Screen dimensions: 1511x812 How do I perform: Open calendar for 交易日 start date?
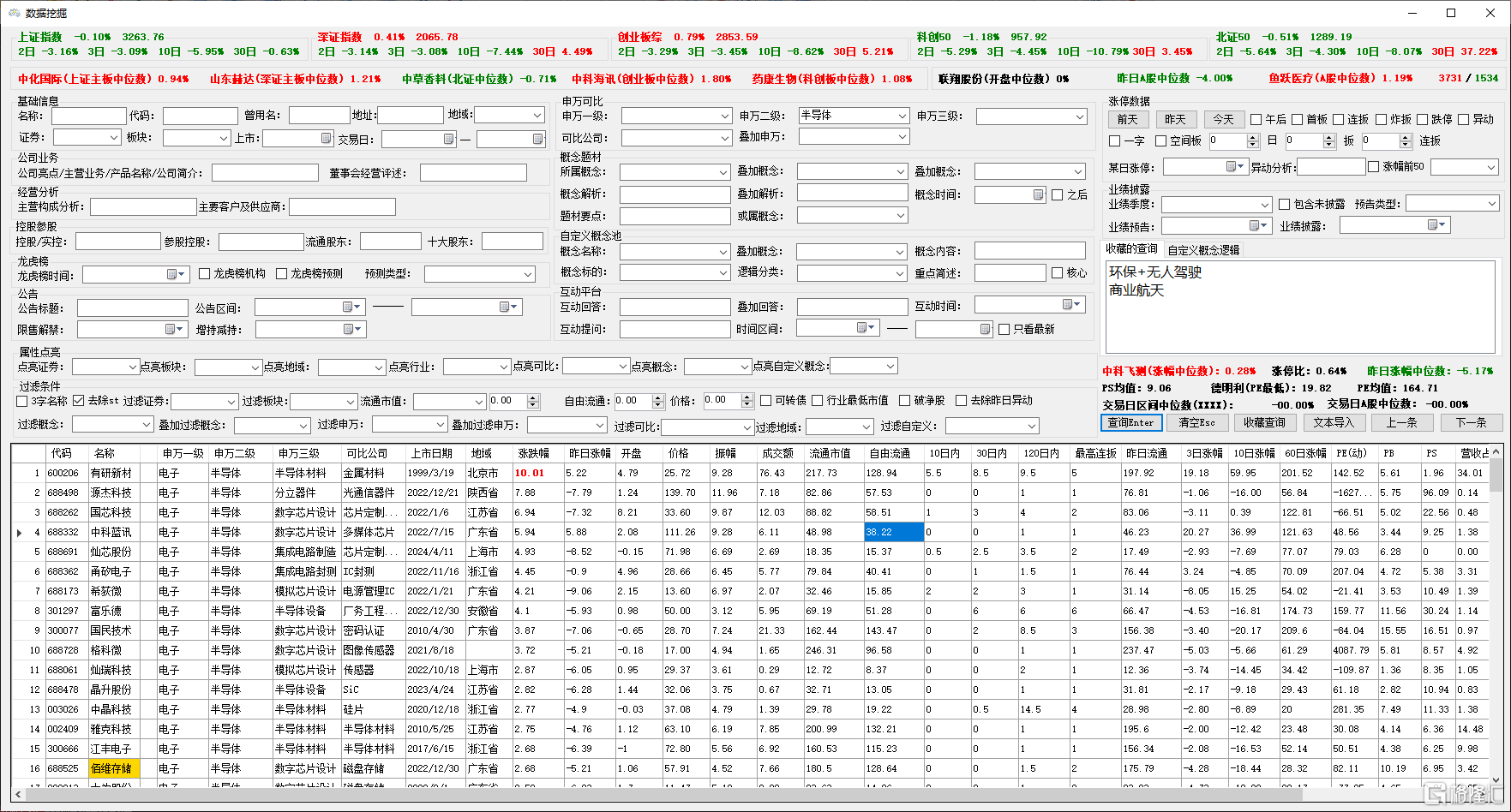tap(448, 139)
